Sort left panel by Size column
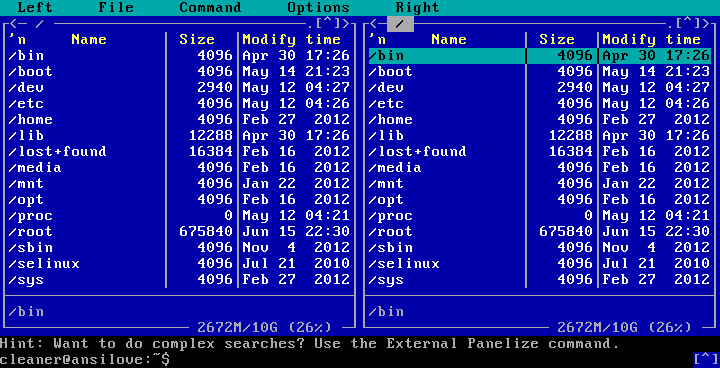 point(197,40)
